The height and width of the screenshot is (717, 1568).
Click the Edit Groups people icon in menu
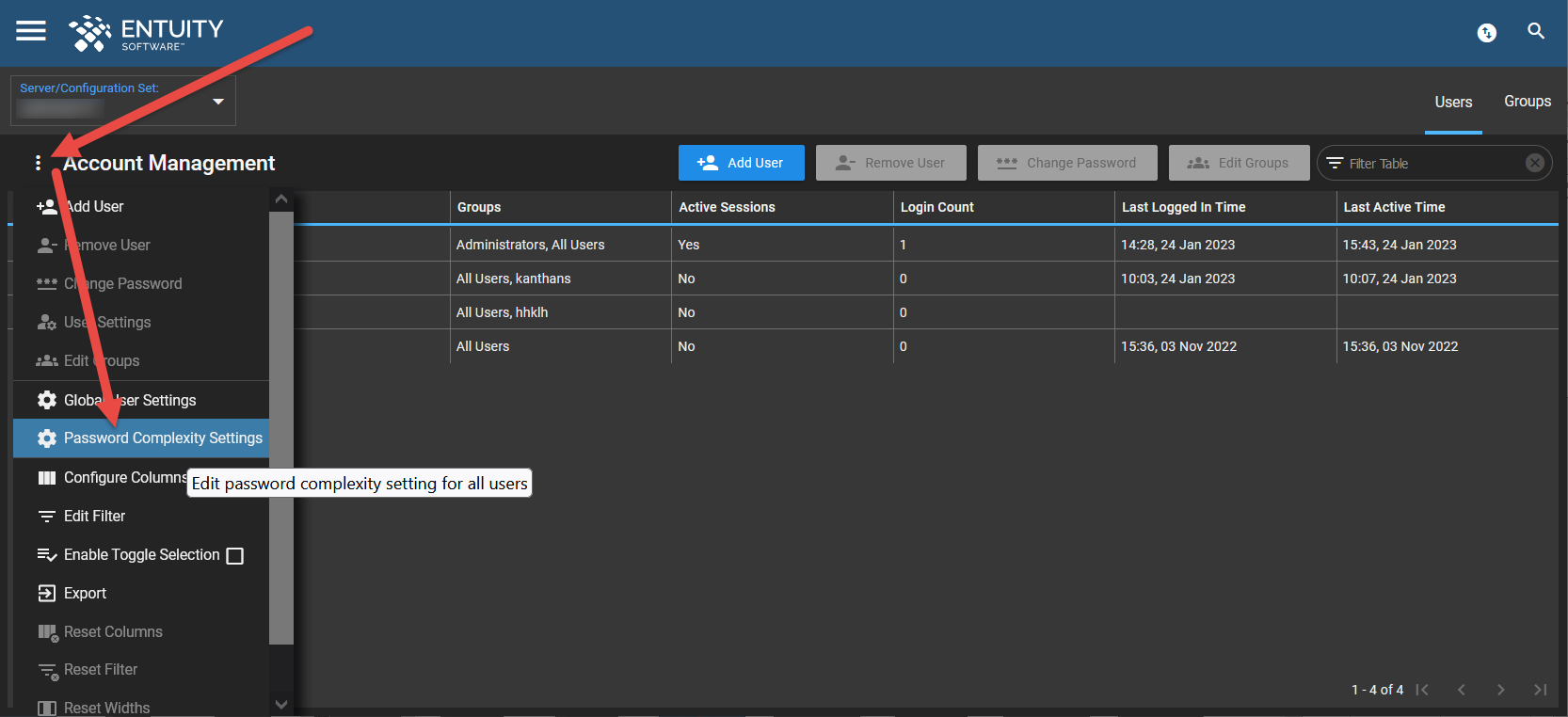click(47, 360)
